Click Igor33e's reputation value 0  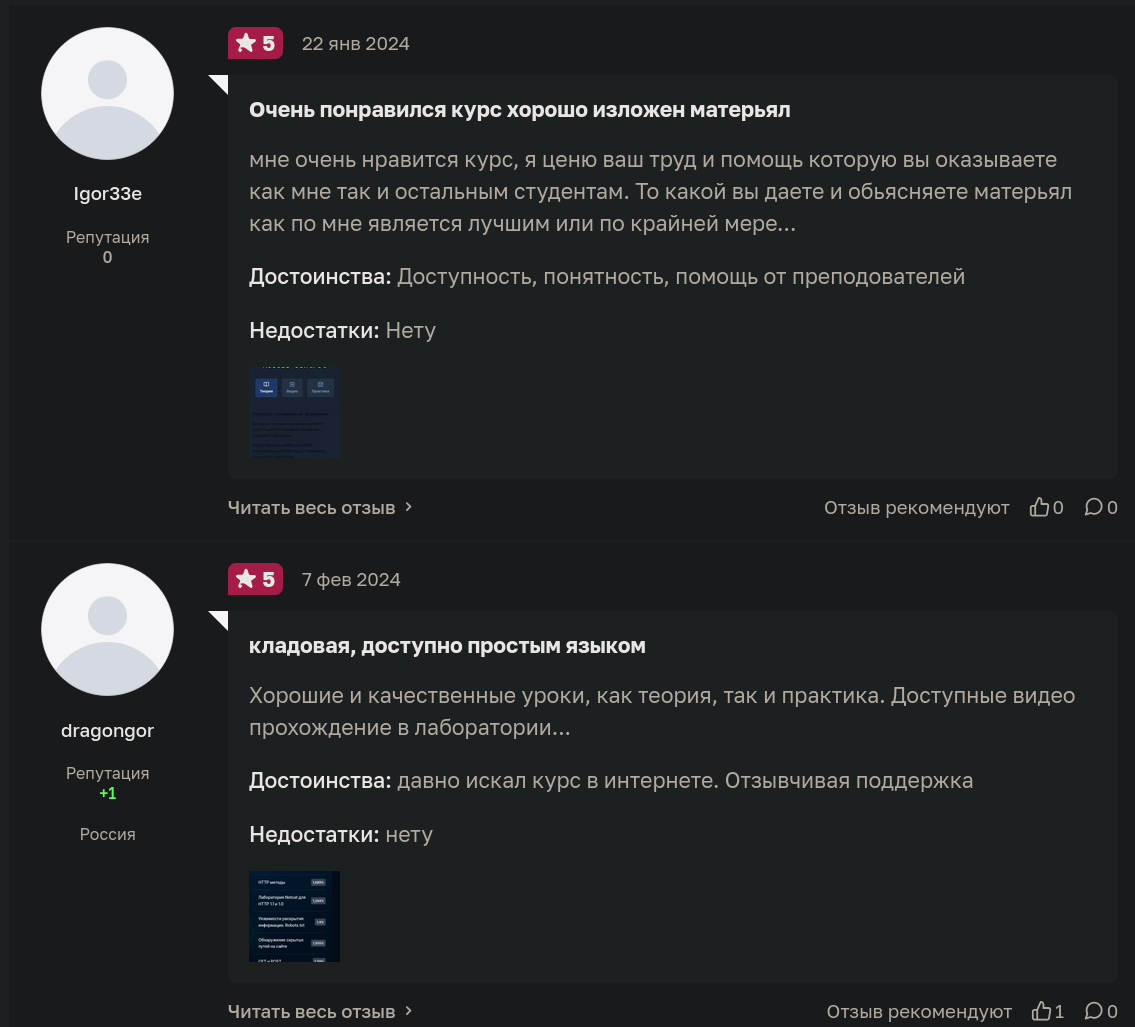107,258
